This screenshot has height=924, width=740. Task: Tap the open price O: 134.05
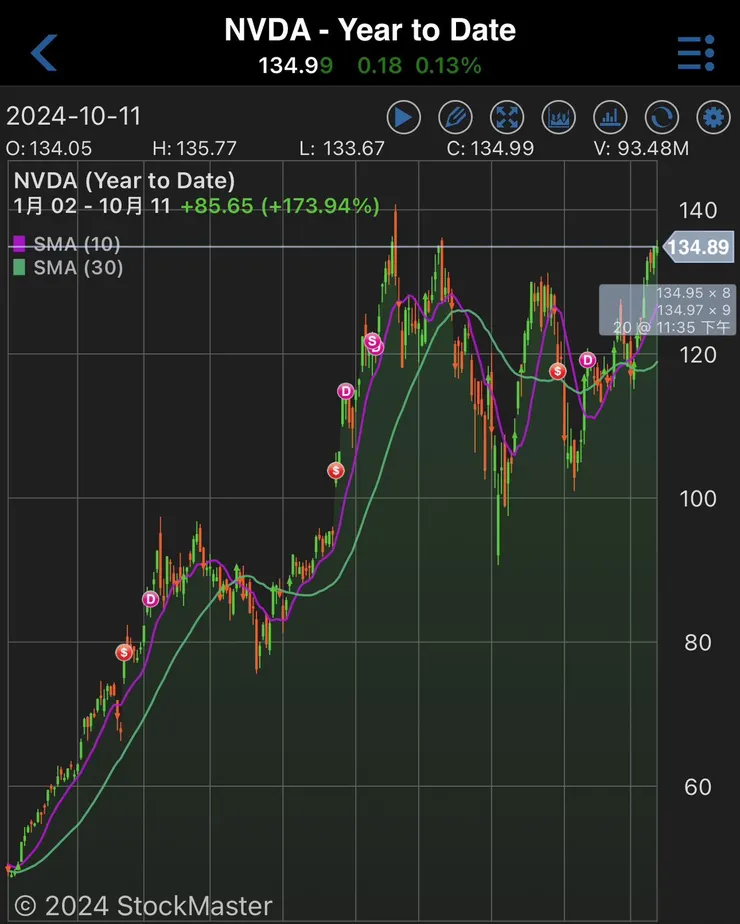pos(49,148)
